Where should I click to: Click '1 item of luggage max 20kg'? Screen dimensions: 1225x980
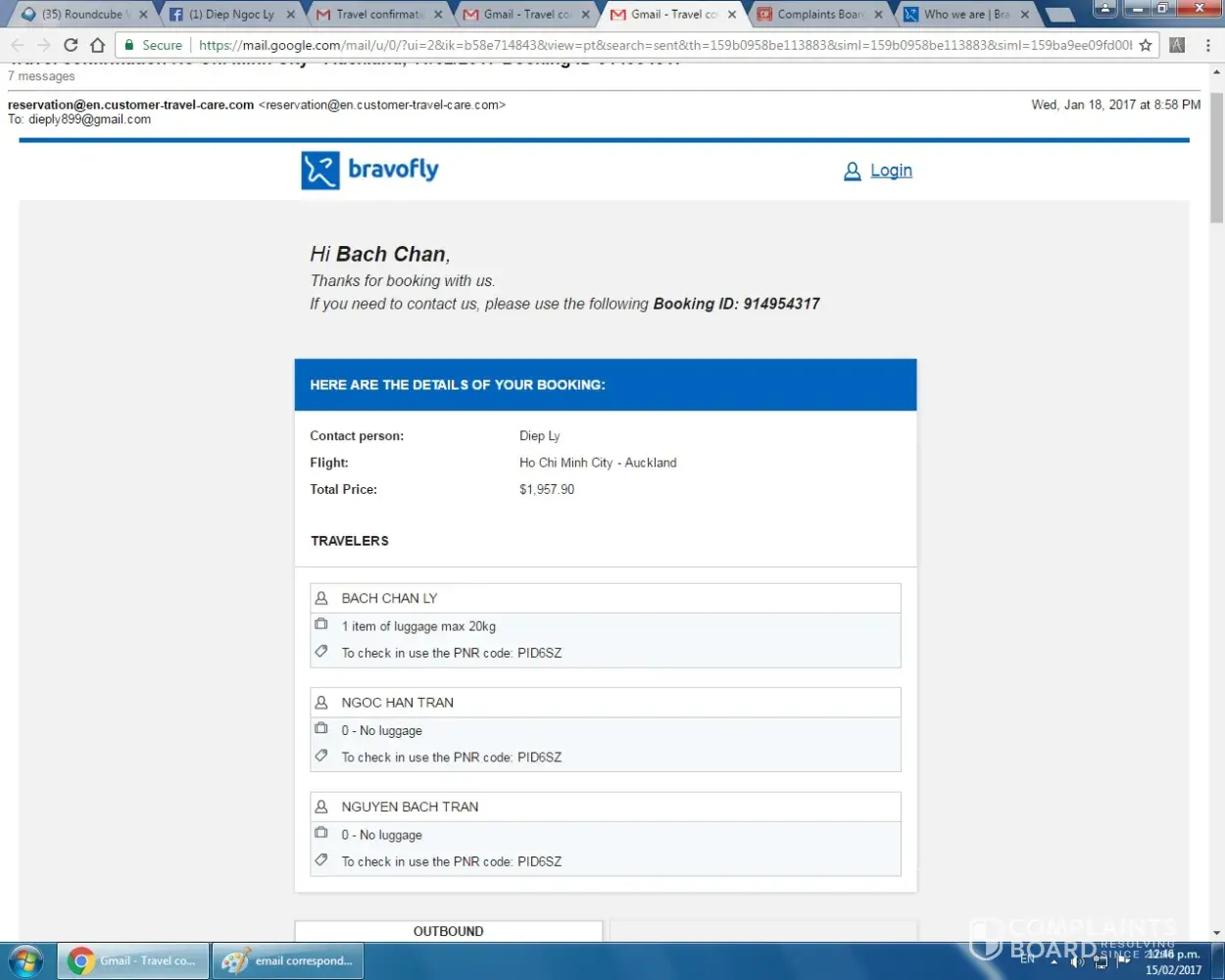pyautogui.click(x=418, y=626)
